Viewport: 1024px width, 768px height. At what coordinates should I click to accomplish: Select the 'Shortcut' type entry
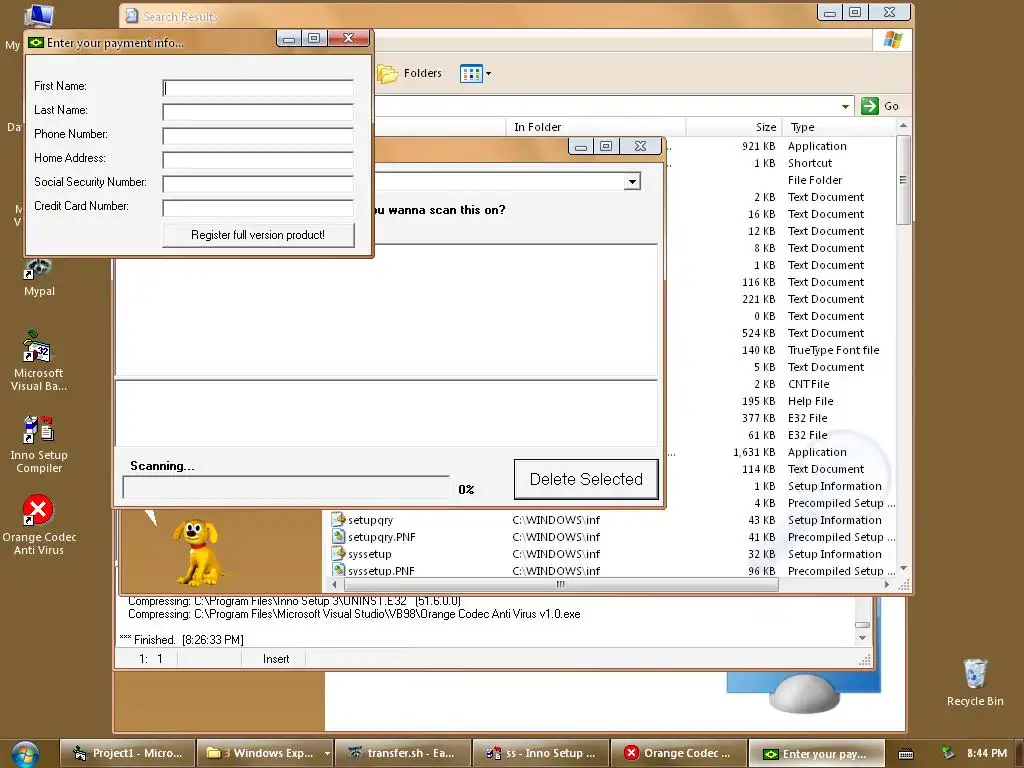810,163
